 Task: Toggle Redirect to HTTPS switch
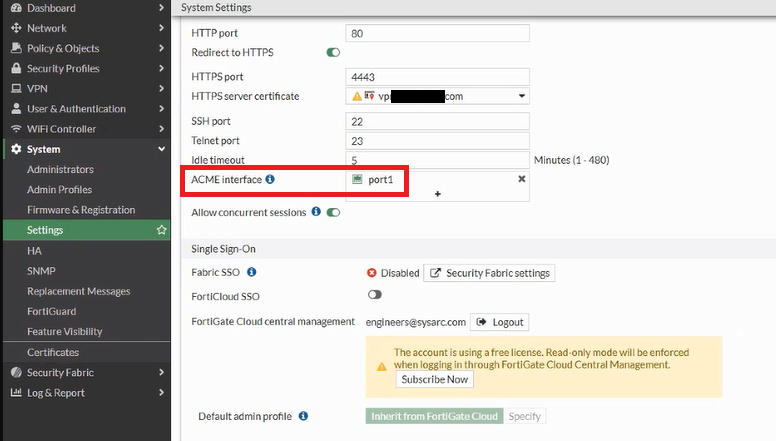pos(333,52)
